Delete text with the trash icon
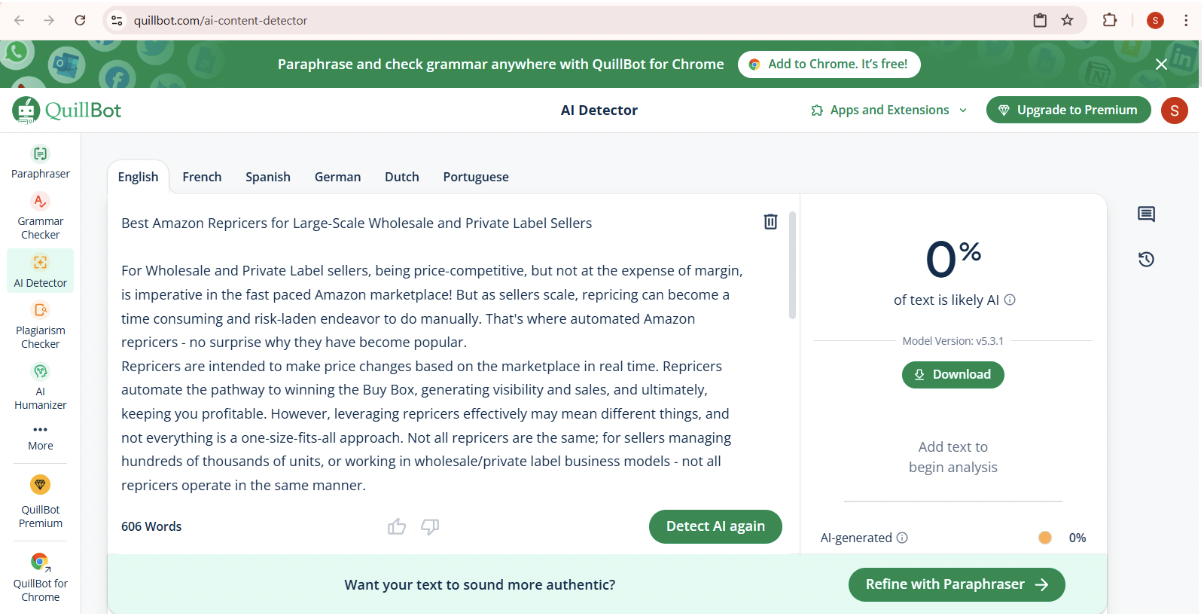This screenshot has height=614, width=1202. [x=770, y=222]
